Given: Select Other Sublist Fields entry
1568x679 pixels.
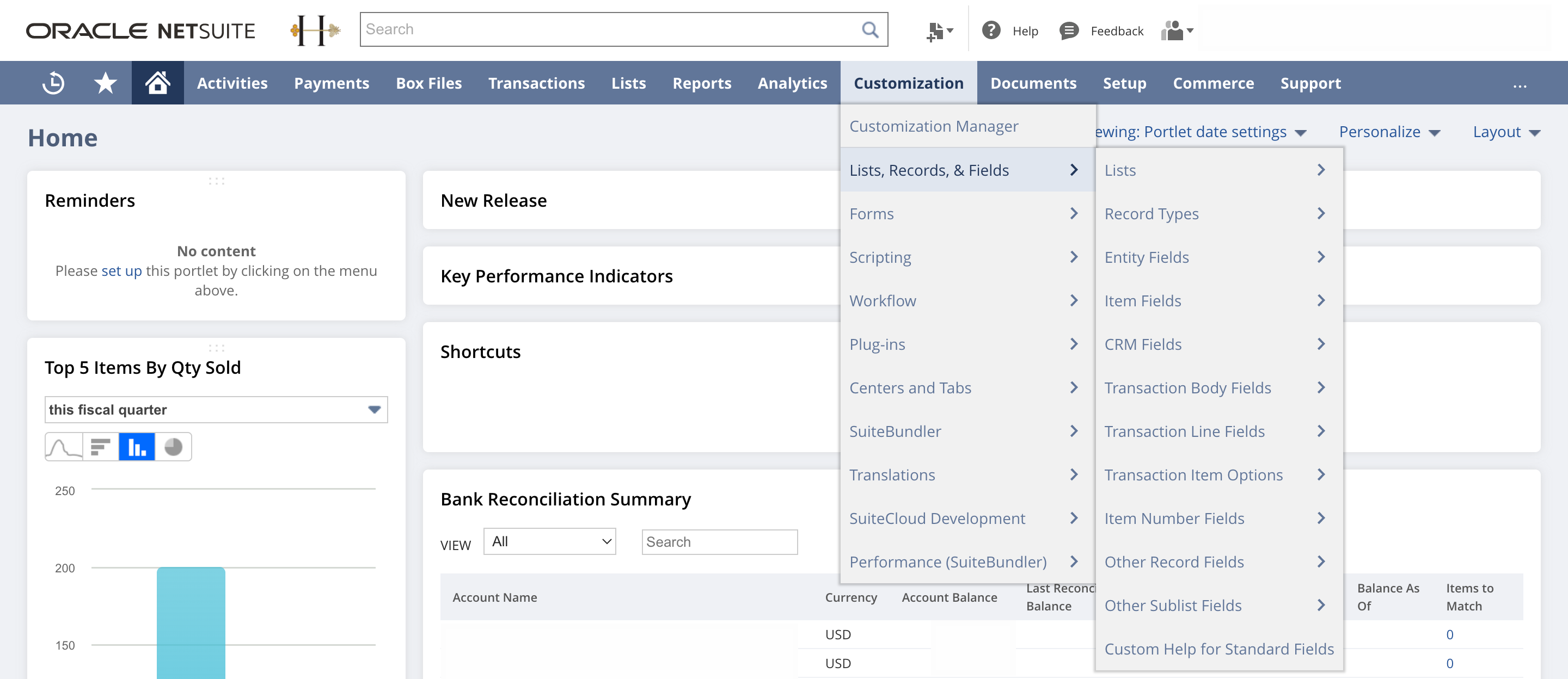Looking at the screenshot, I should tap(1219, 606).
